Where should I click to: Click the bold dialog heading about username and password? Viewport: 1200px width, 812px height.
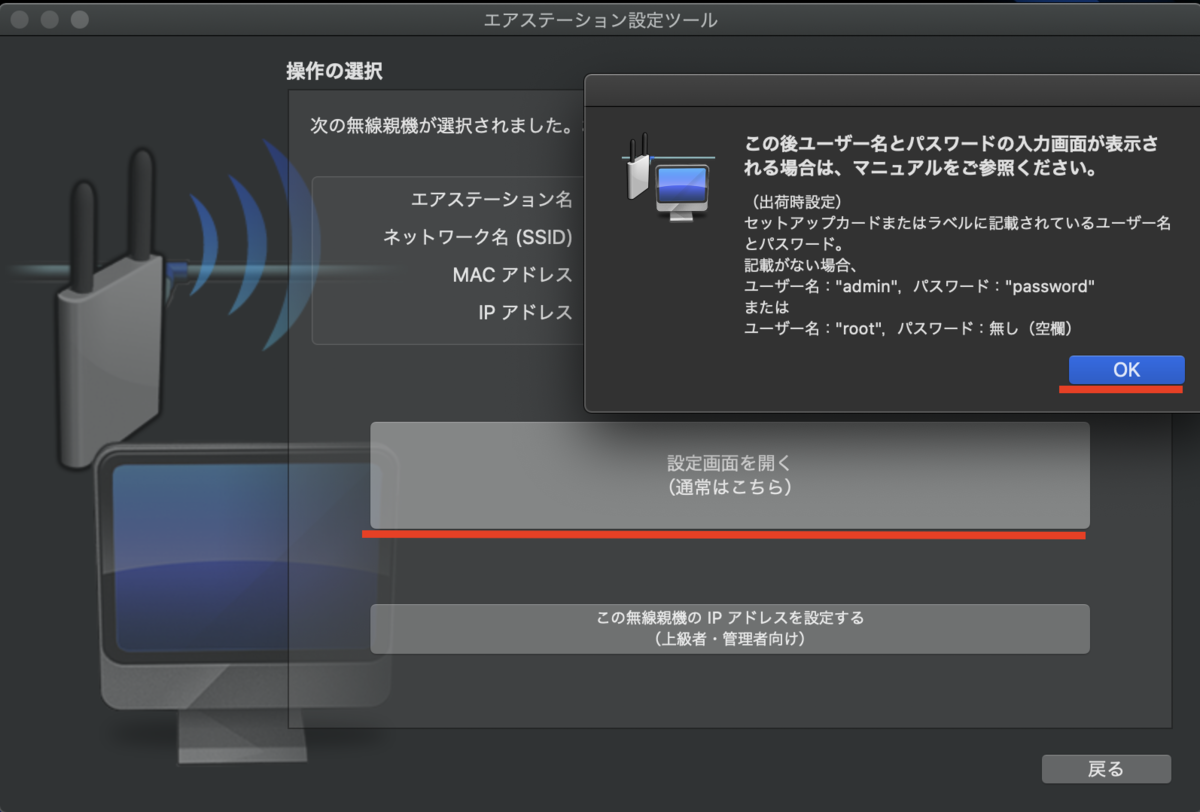point(952,156)
